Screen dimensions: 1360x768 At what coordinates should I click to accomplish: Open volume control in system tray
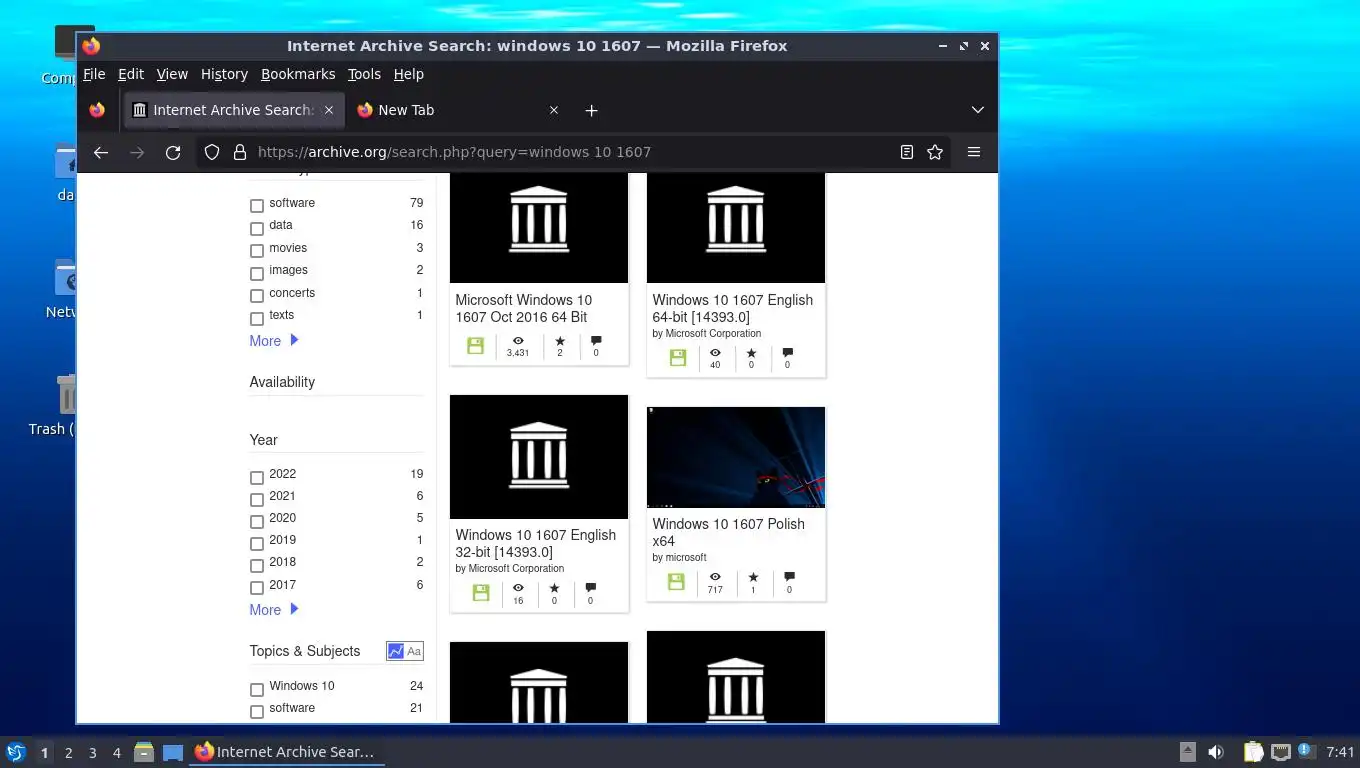click(x=1216, y=752)
